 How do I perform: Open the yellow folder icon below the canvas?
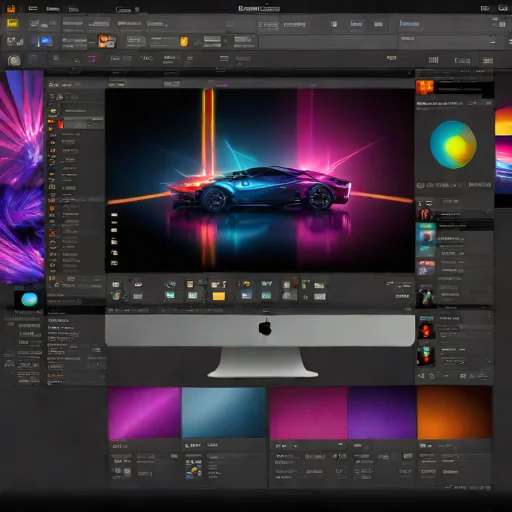pyautogui.click(x=219, y=296)
